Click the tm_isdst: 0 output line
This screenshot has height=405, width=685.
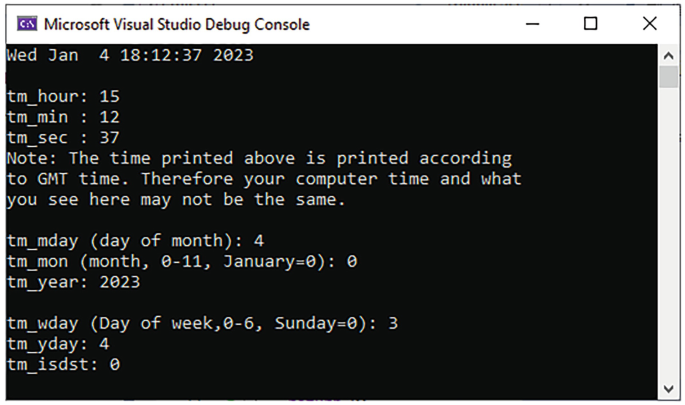tap(63, 365)
